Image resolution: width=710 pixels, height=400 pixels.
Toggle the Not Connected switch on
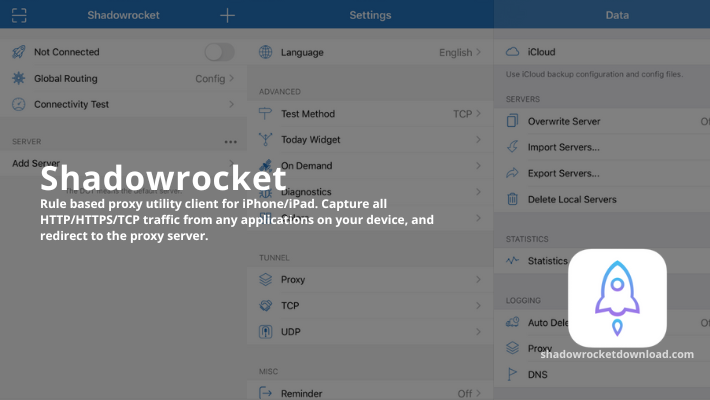point(220,52)
